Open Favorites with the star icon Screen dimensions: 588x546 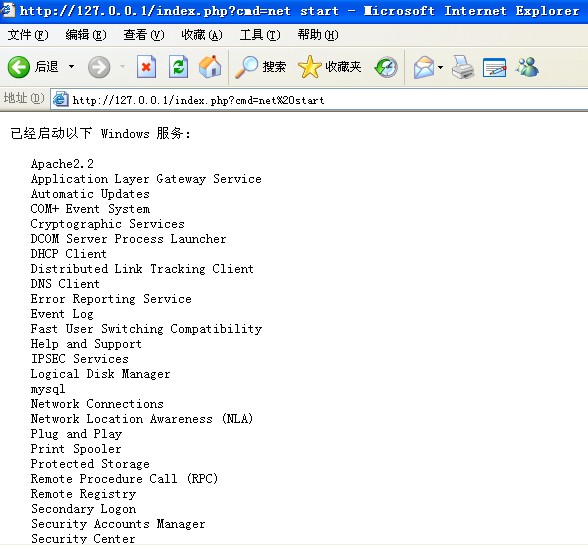point(329,67)
